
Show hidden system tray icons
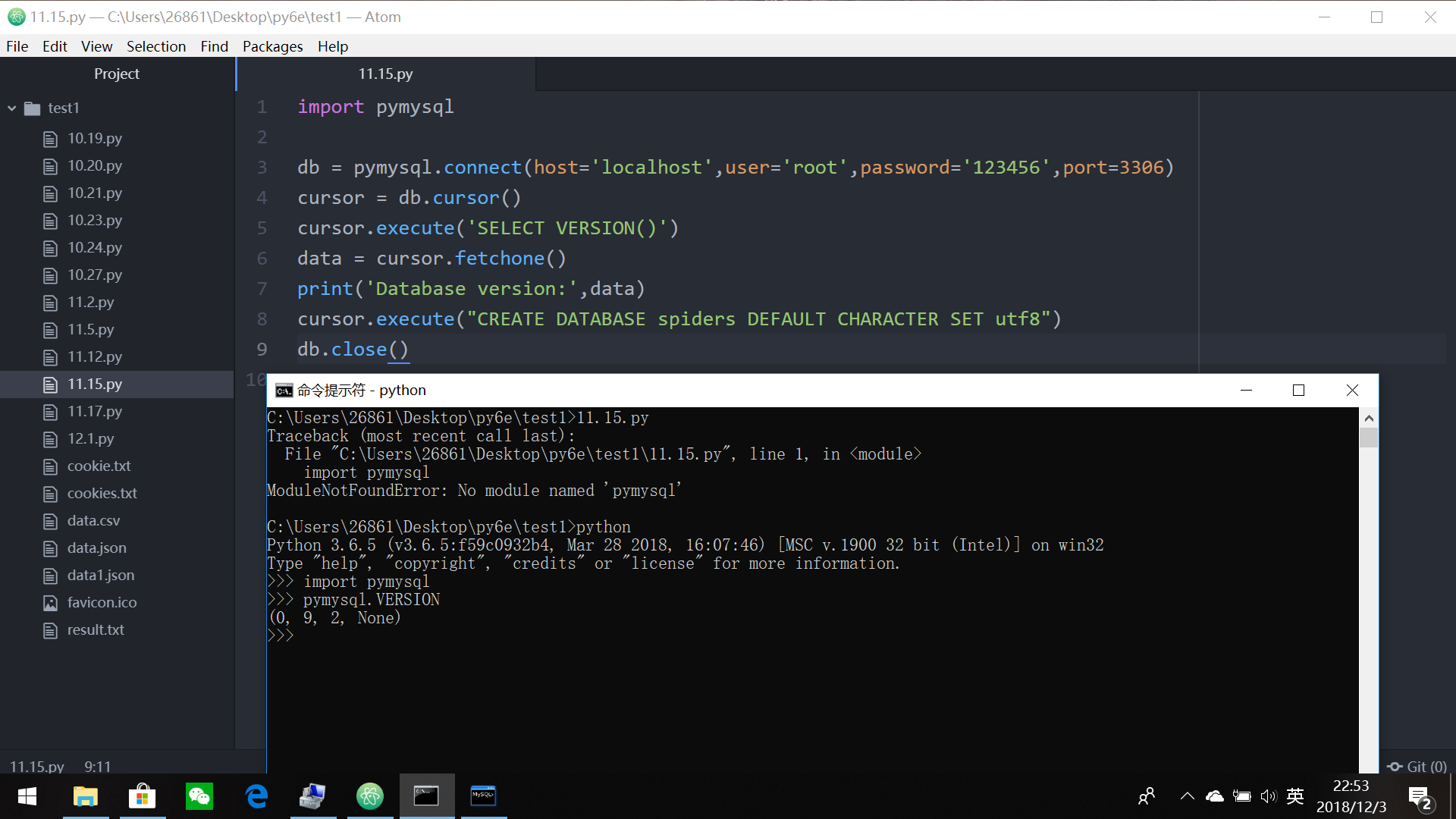coord(1188,796)
